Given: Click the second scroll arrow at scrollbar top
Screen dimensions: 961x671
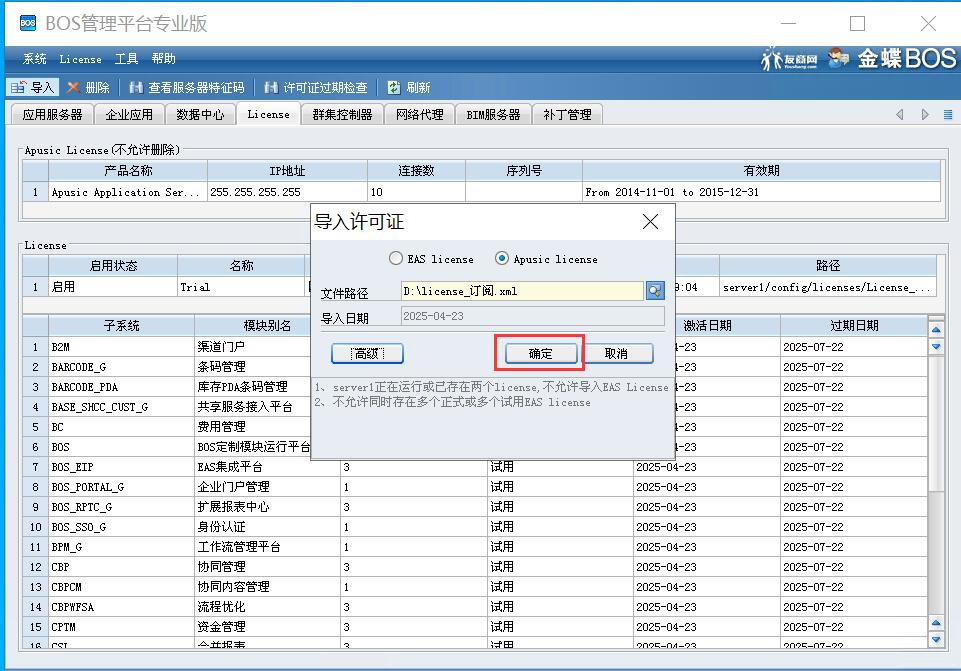Looking at the screenshot, I should pos(936,346).
